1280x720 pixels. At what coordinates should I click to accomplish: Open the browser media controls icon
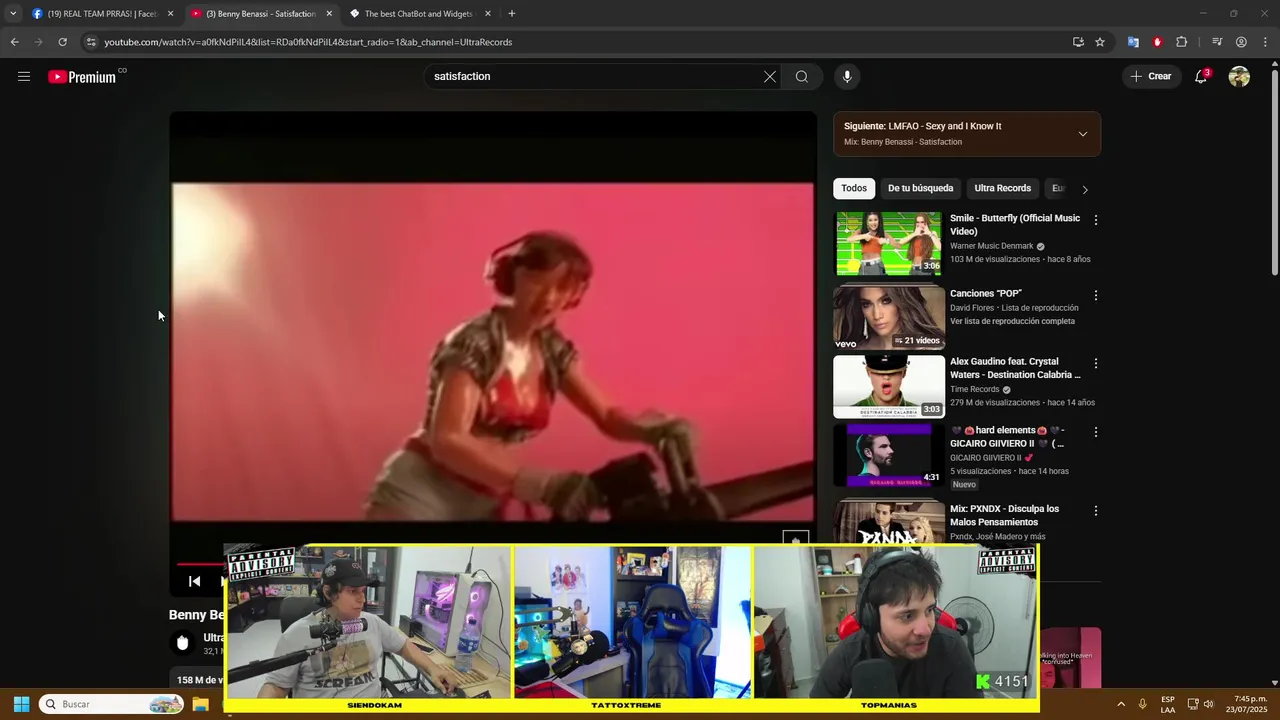coord(1217,42)
